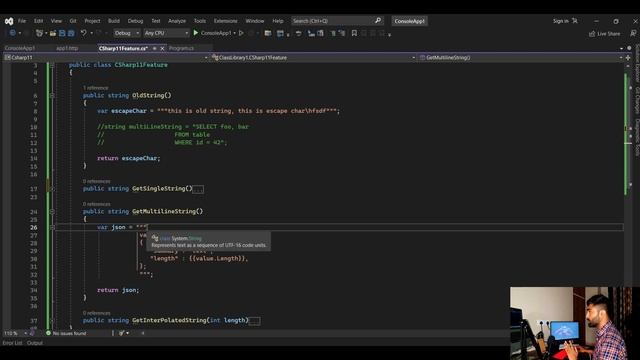Open the Help menu
The height and width of the screenshot is (360, 640).
[x=278, y=21]
